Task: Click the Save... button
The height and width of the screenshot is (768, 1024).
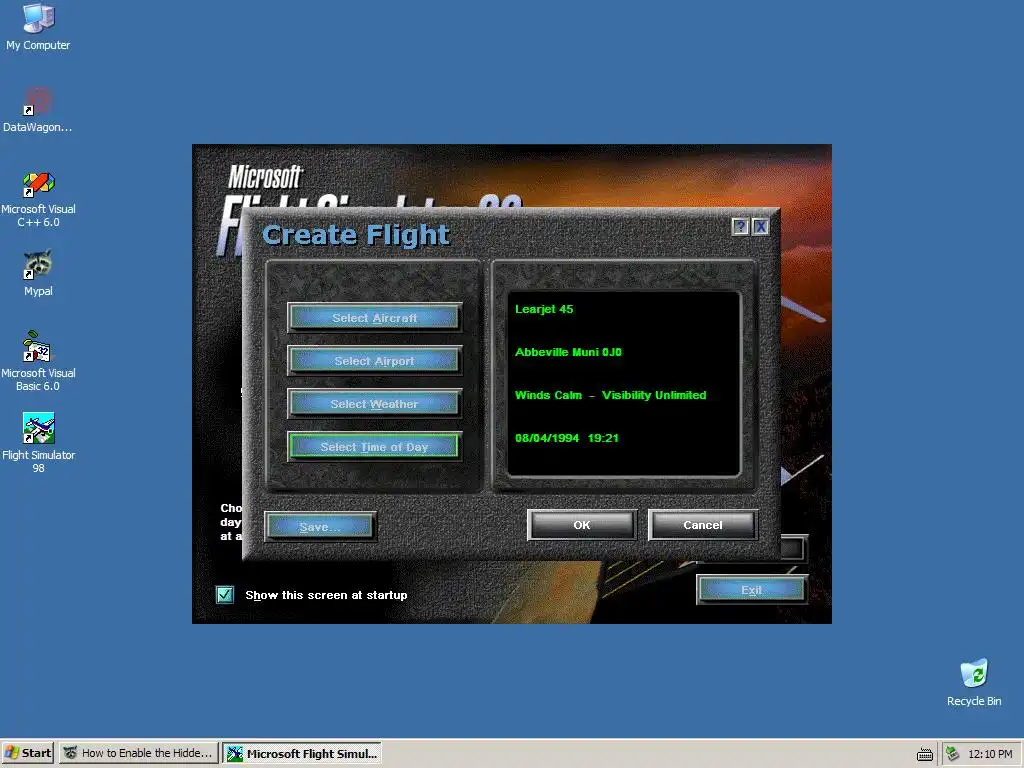Action: pos(320,527)
